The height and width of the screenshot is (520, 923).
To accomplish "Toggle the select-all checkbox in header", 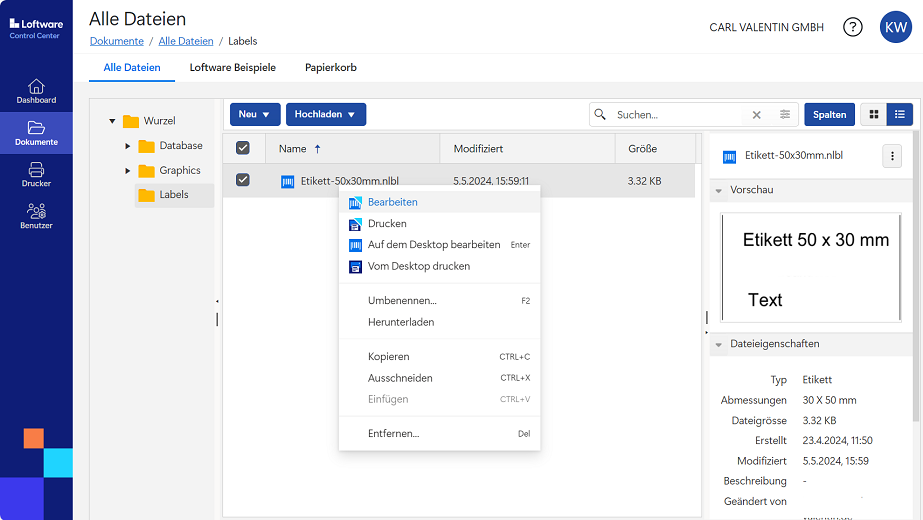I will [243, 148].
